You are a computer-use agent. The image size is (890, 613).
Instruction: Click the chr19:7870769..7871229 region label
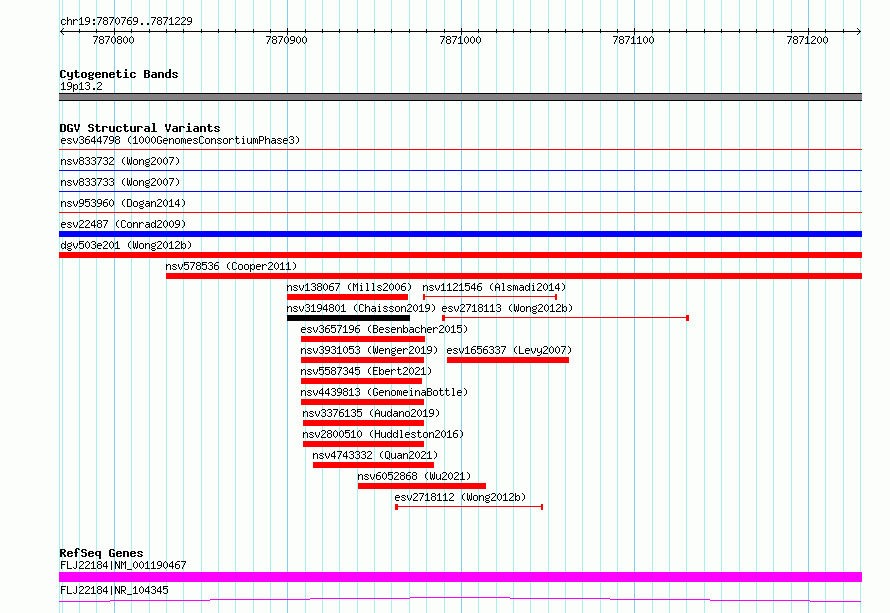[126, 21]
